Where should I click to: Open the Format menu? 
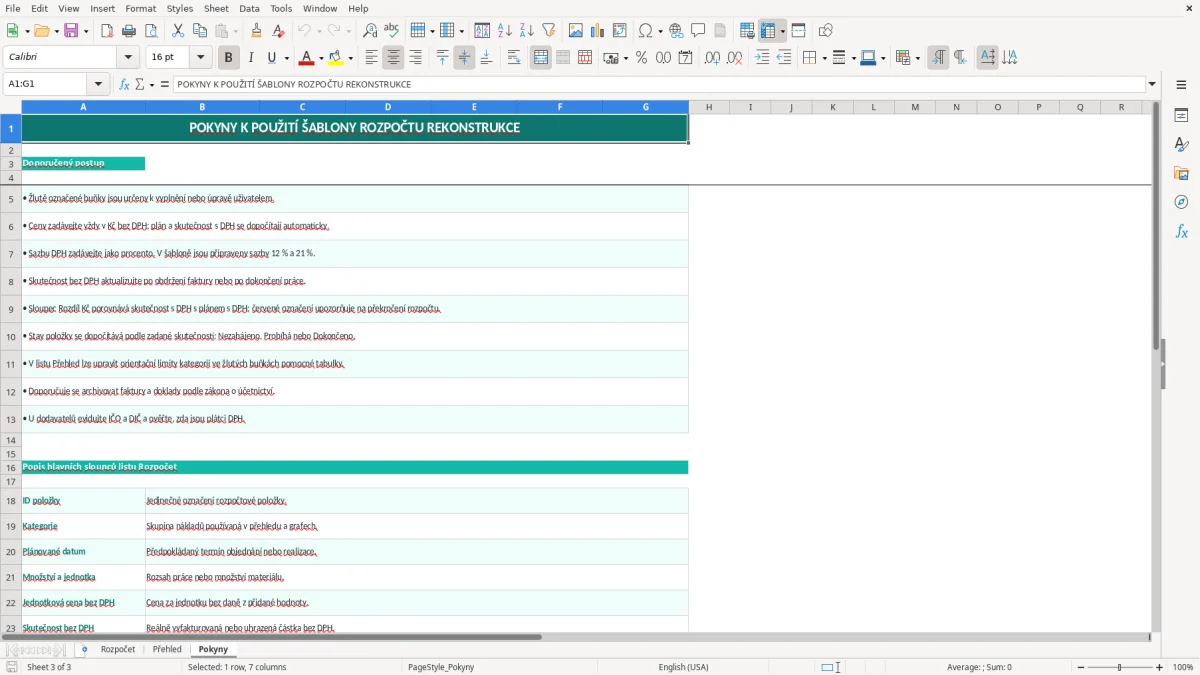[141, 8]
